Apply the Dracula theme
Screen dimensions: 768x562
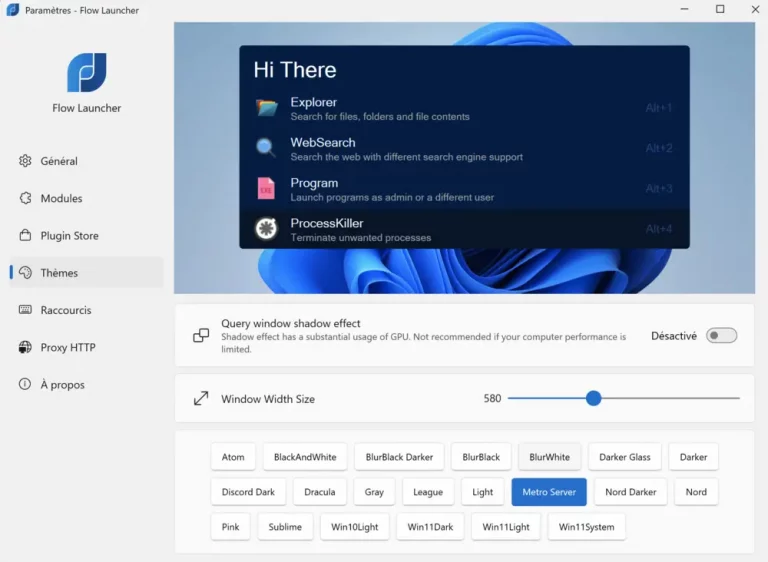click(320, 492)
